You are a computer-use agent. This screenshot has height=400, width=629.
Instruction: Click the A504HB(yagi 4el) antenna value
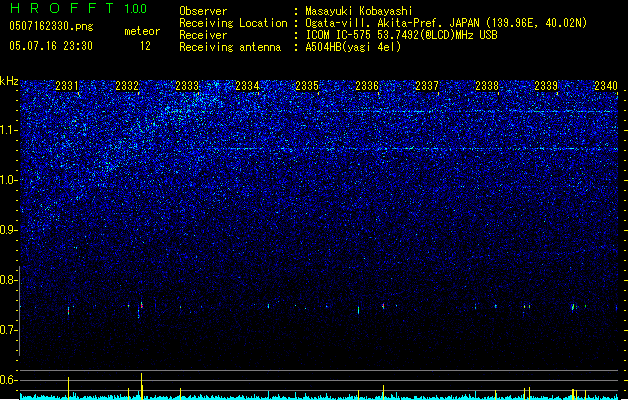click(353, 47)
